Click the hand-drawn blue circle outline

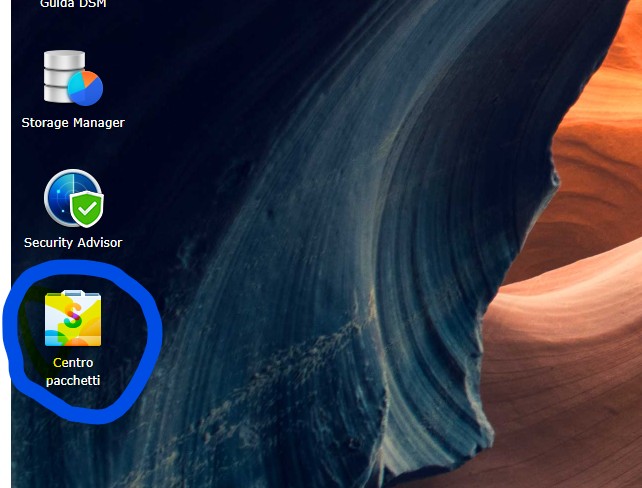pyautogui.click(x=150, y=322)
